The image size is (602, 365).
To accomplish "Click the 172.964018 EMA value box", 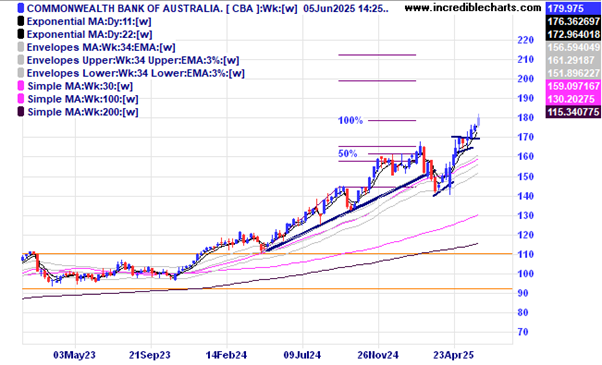I will click(573, 35).
